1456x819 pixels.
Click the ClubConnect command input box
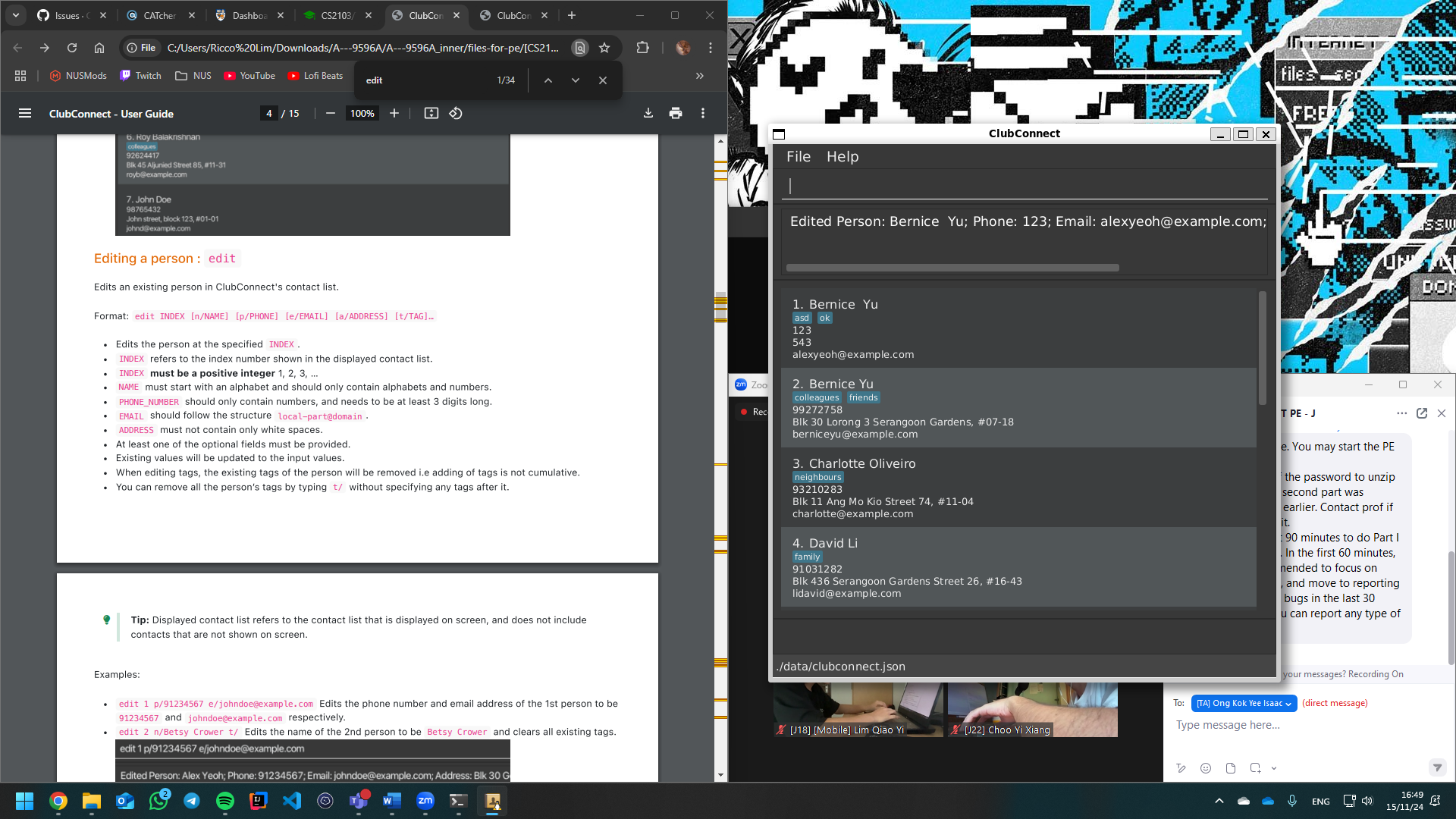tap(1024, 186)
